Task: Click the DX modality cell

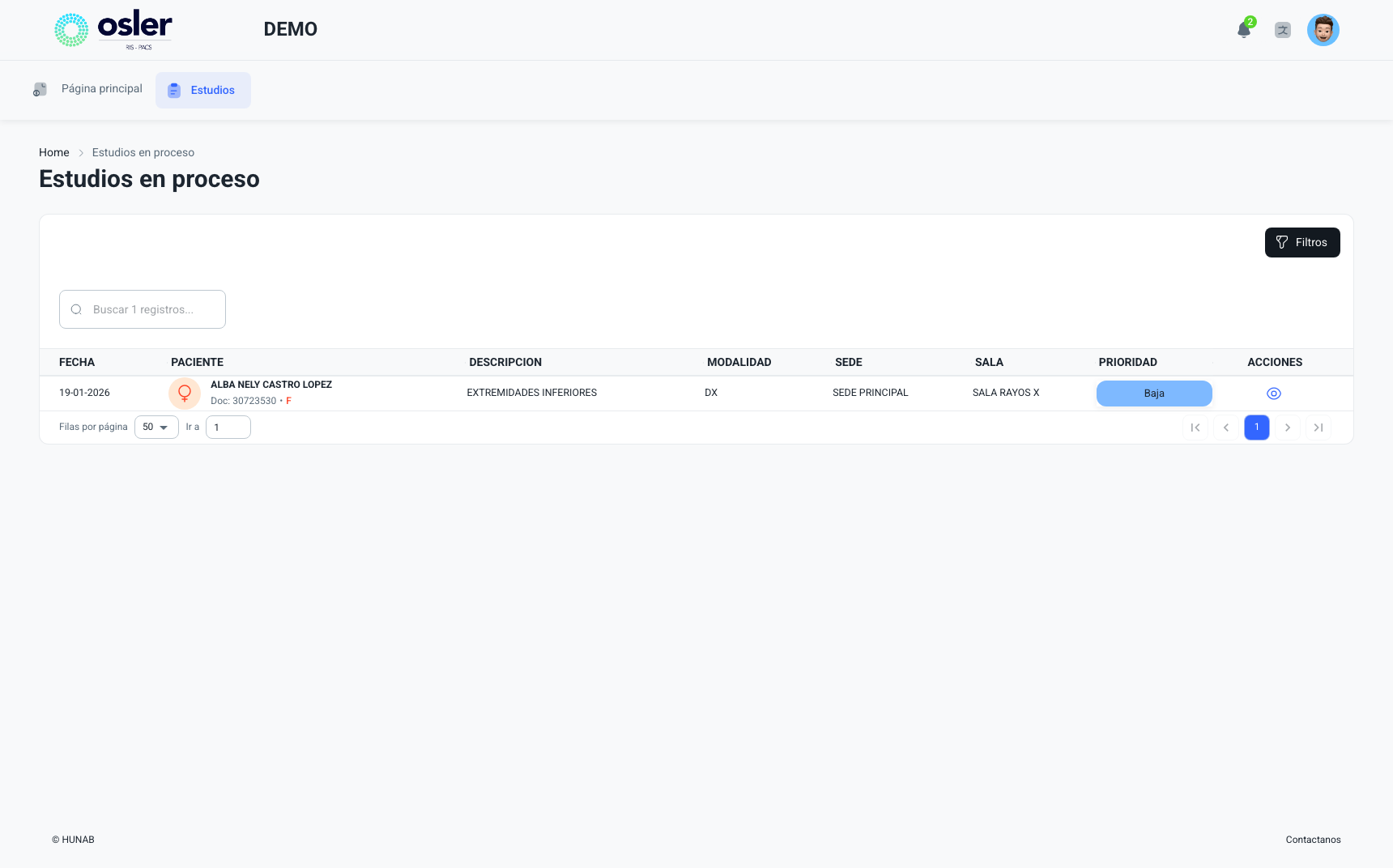Action: pyautogui.click(x=711, y=393)
